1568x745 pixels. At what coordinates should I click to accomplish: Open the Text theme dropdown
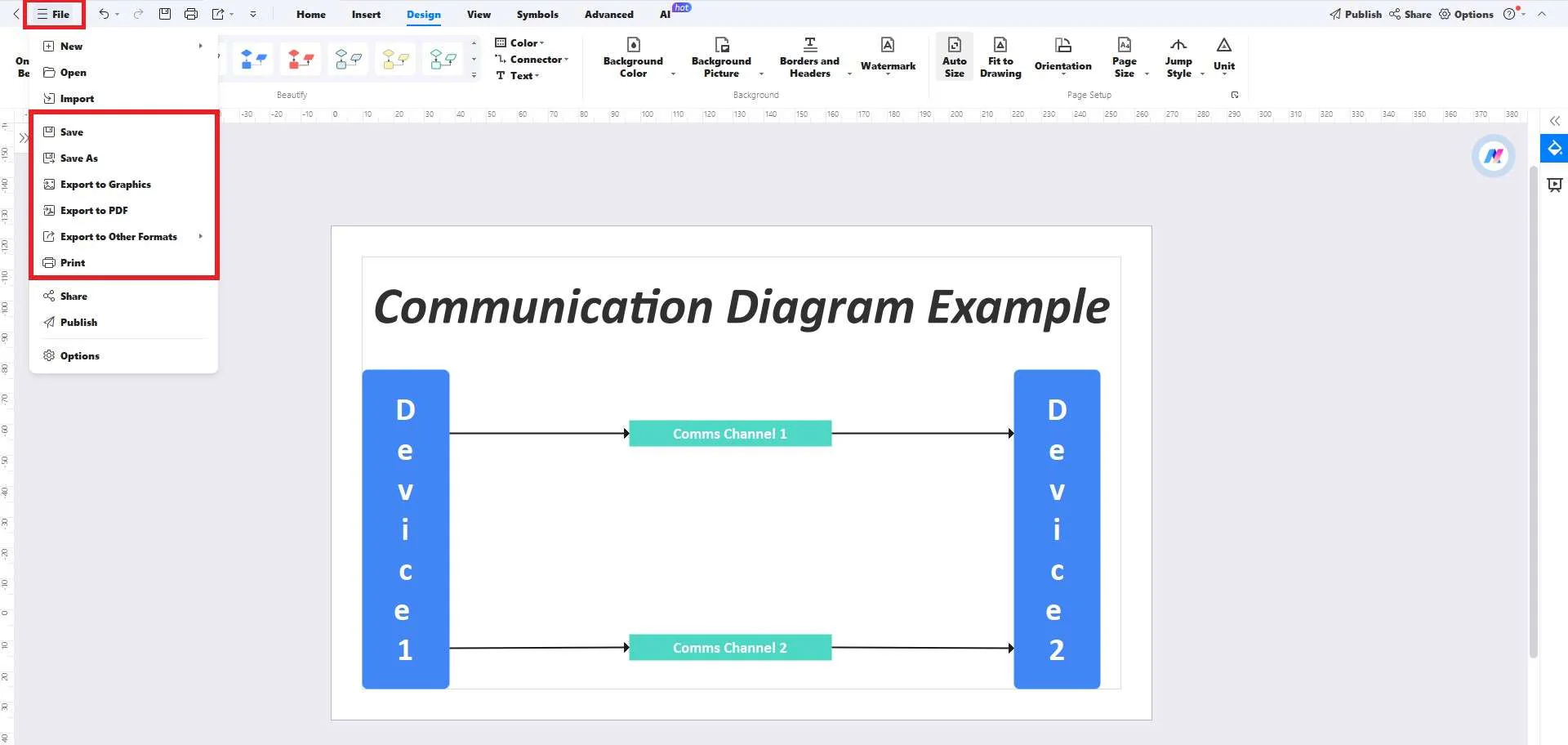click(518, 75)
